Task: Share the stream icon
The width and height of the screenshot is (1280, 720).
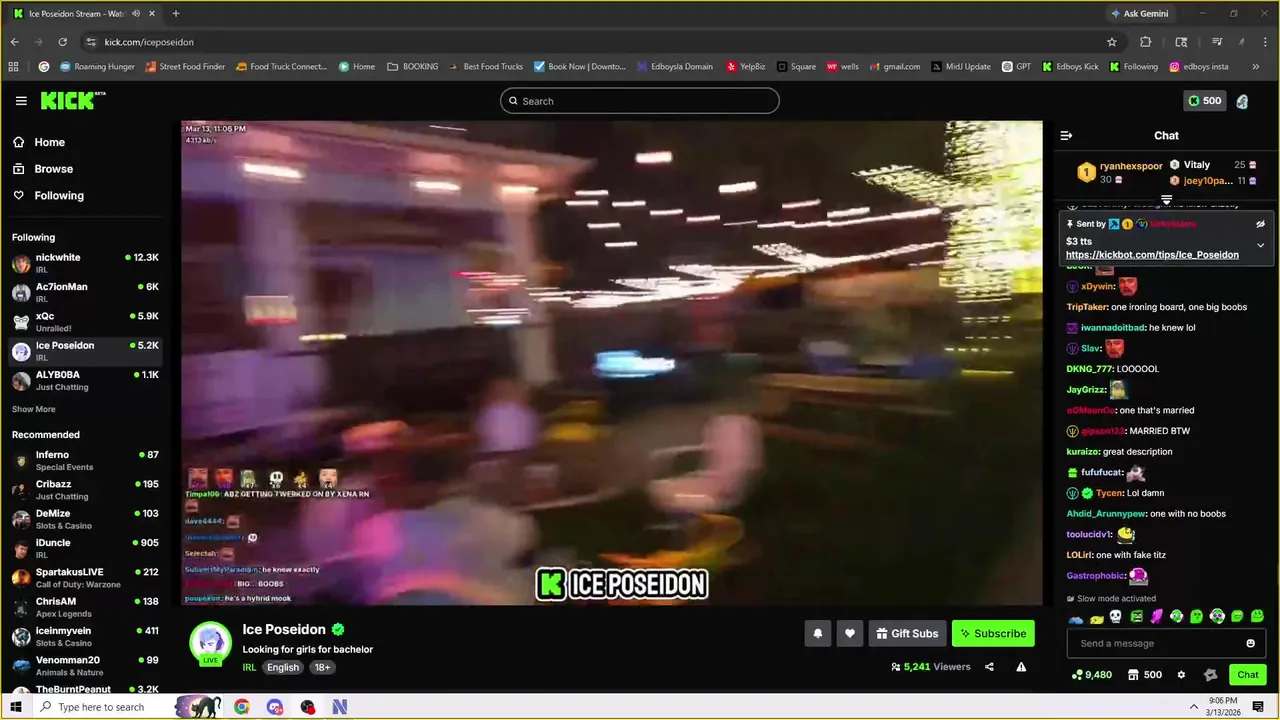Action: pos(989,667)
